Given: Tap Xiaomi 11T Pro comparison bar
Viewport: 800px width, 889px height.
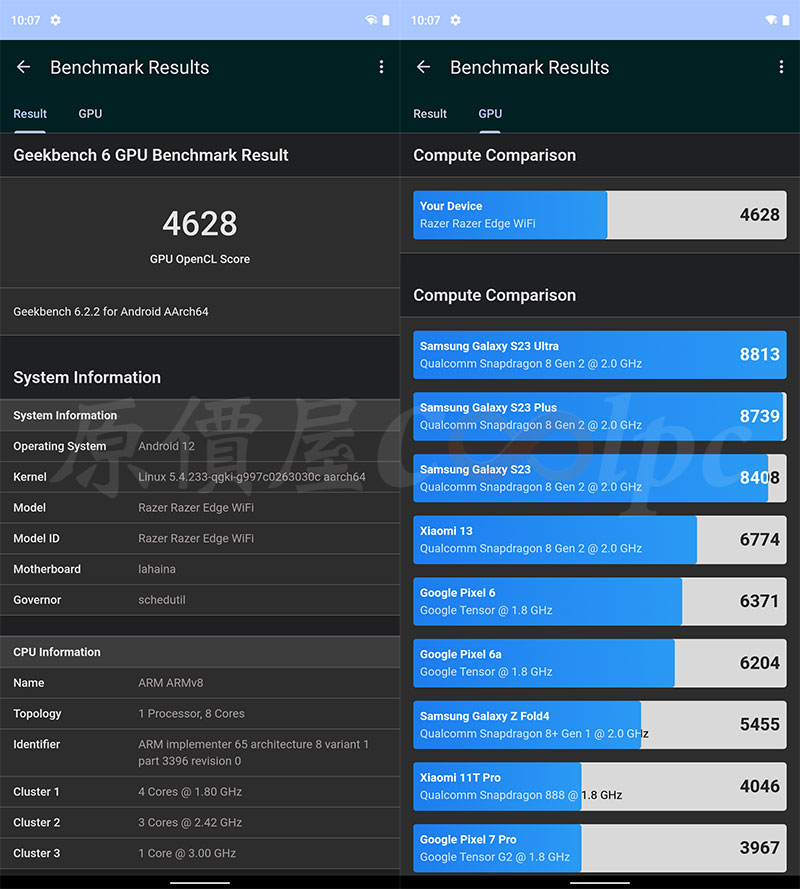Looking at the screenshot, I should [600, 786].
